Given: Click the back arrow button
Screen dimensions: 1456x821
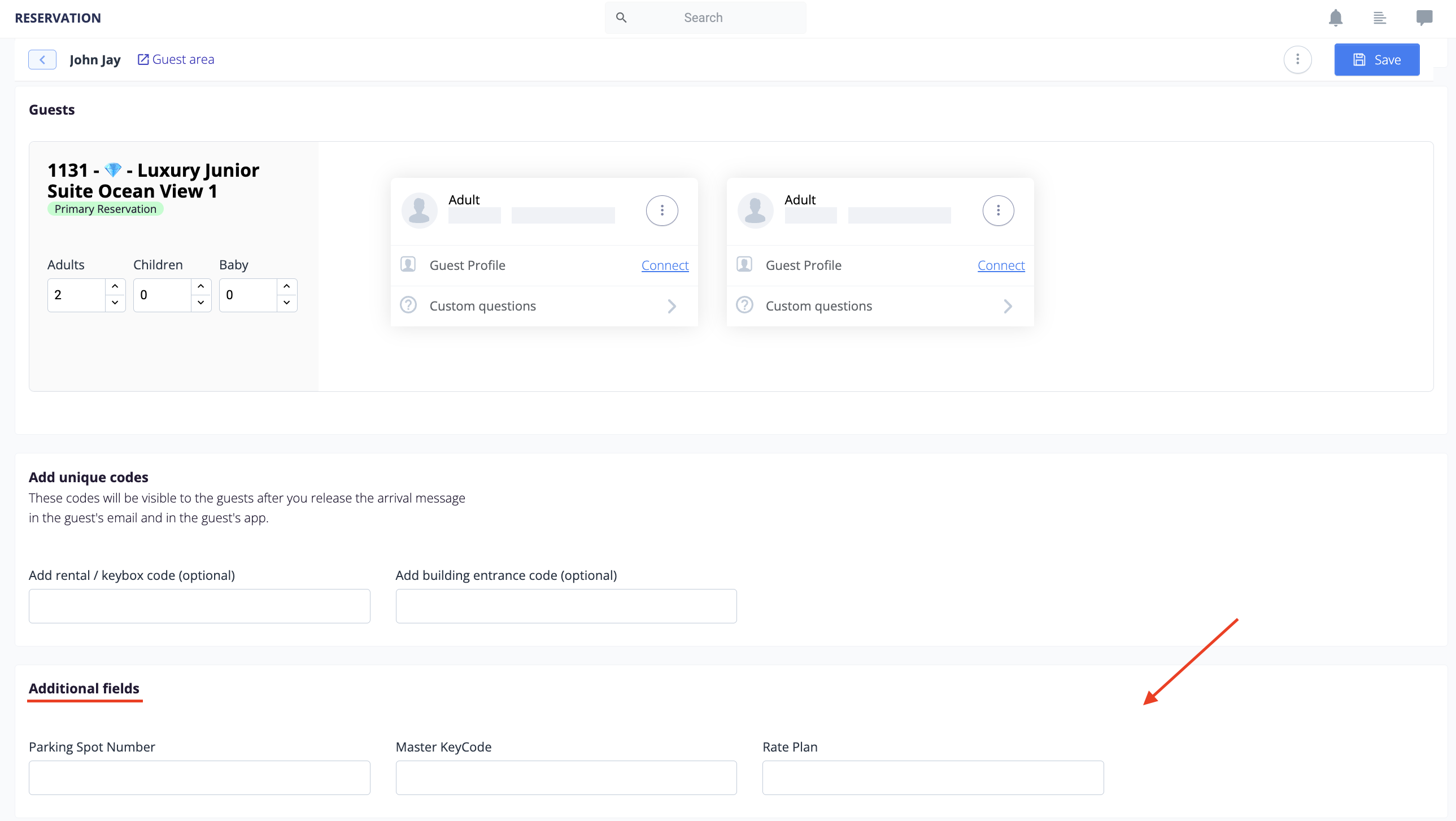Looking at the screenshot, I should [42, 59].
